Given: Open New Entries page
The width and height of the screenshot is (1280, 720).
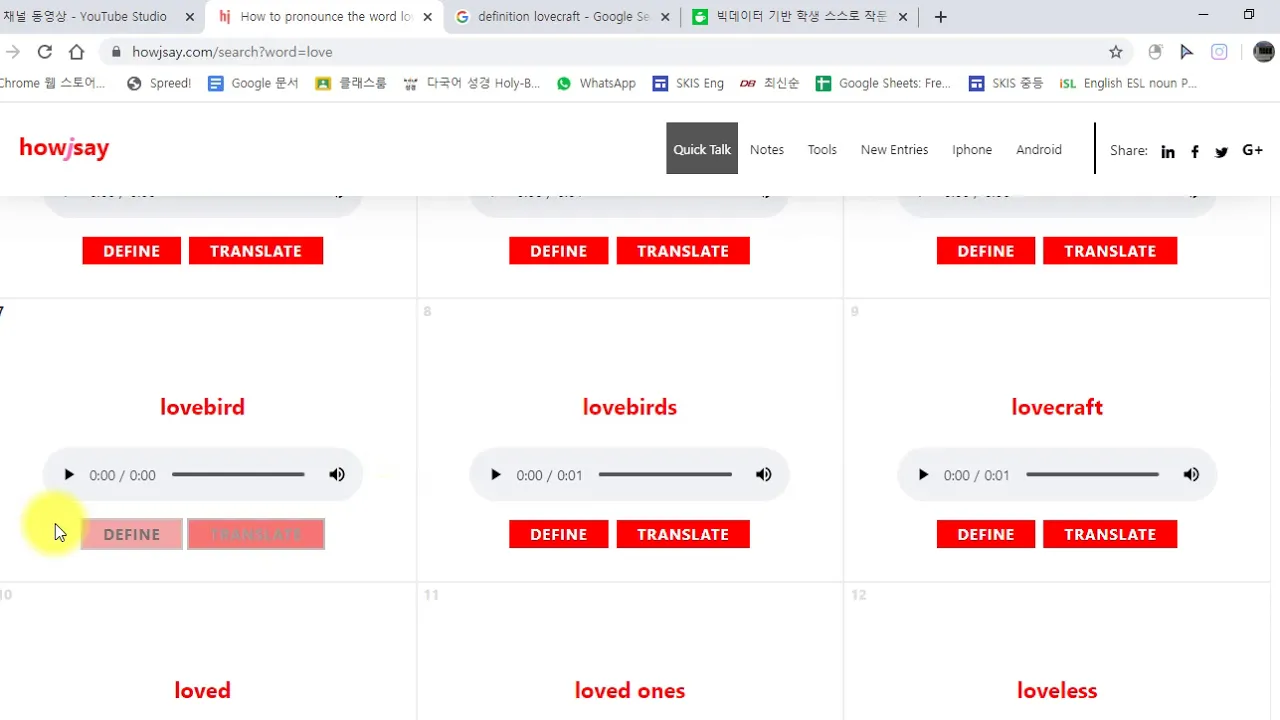Looking at the screenshot, I should click(894, 149).
